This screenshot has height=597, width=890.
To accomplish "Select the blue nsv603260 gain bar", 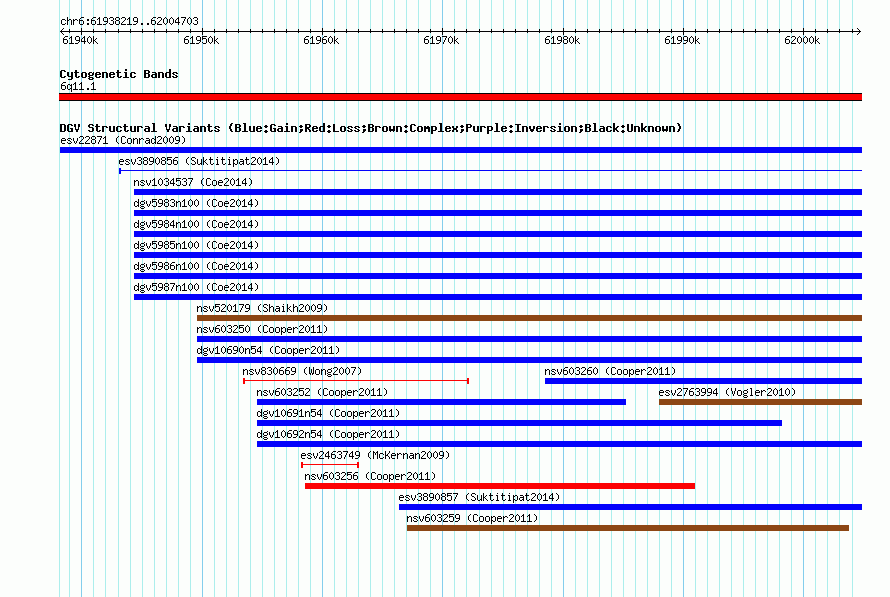I will (x=703, y=381).
